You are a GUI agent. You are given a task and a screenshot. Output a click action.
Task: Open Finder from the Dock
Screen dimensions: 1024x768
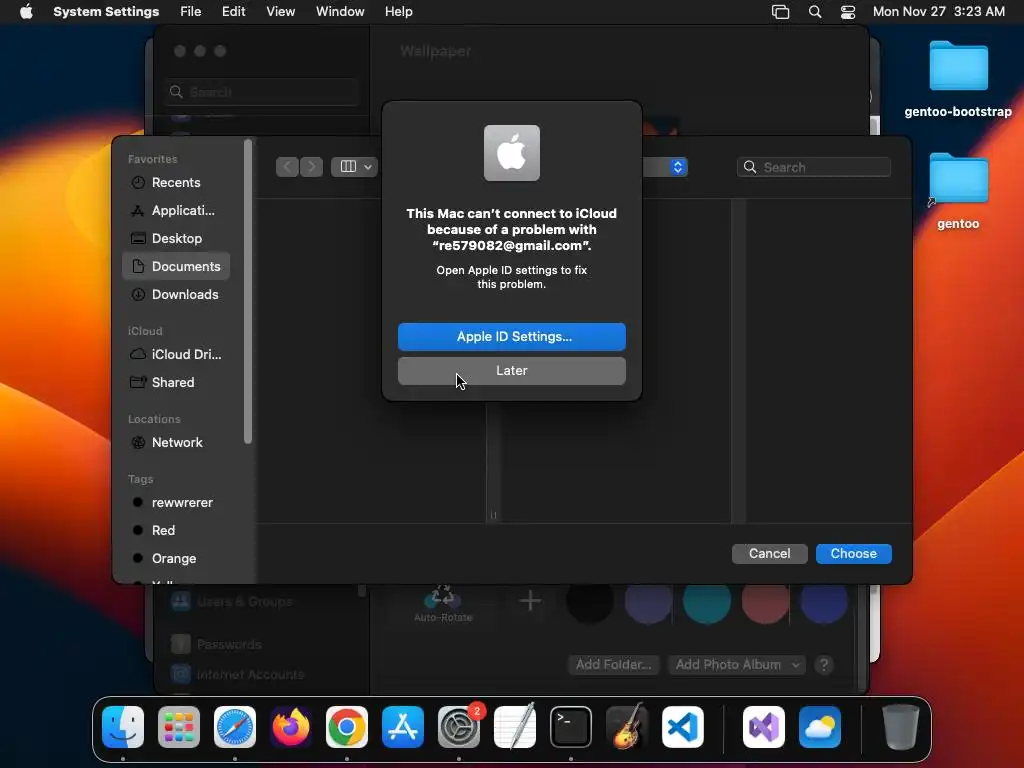point(123,727)
